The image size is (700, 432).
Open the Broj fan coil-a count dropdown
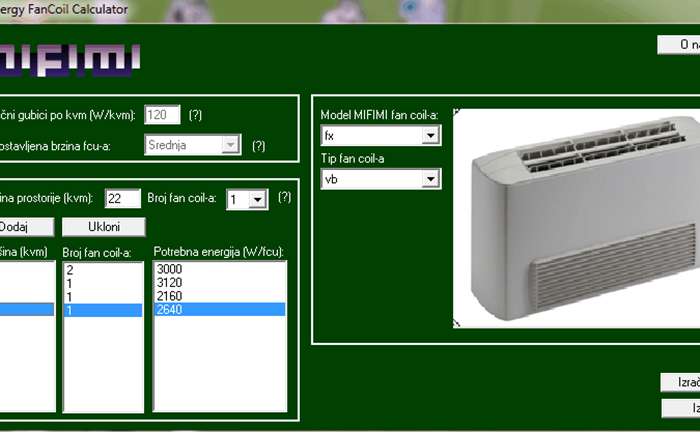[257, 199]
